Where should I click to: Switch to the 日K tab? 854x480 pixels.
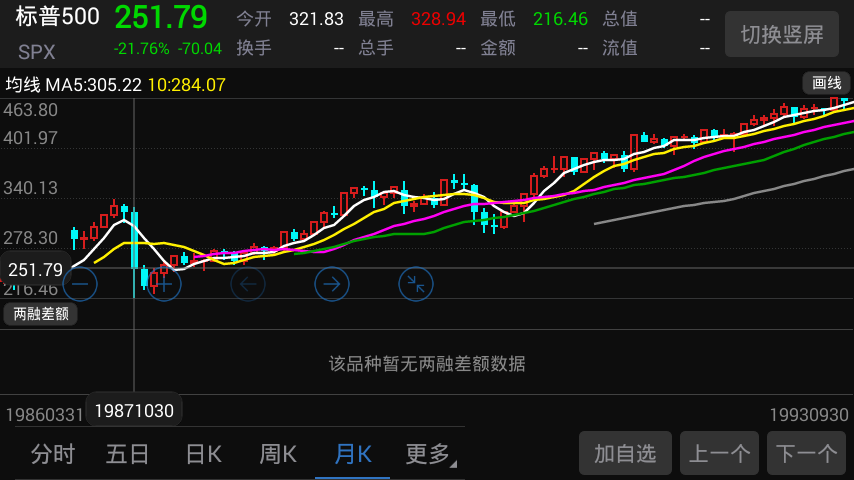[x=203, y=454]
